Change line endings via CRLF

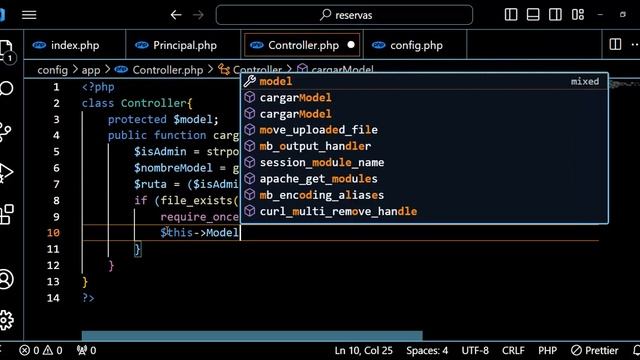[513, 351]
